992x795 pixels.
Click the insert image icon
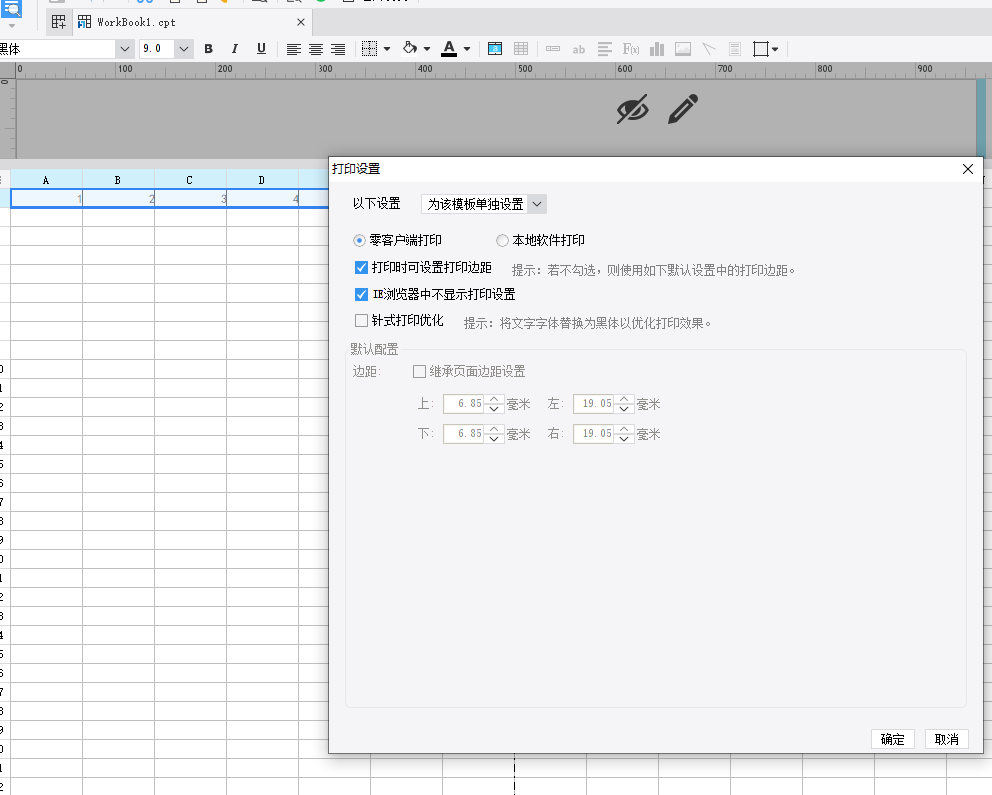click(x=683, y=49)
